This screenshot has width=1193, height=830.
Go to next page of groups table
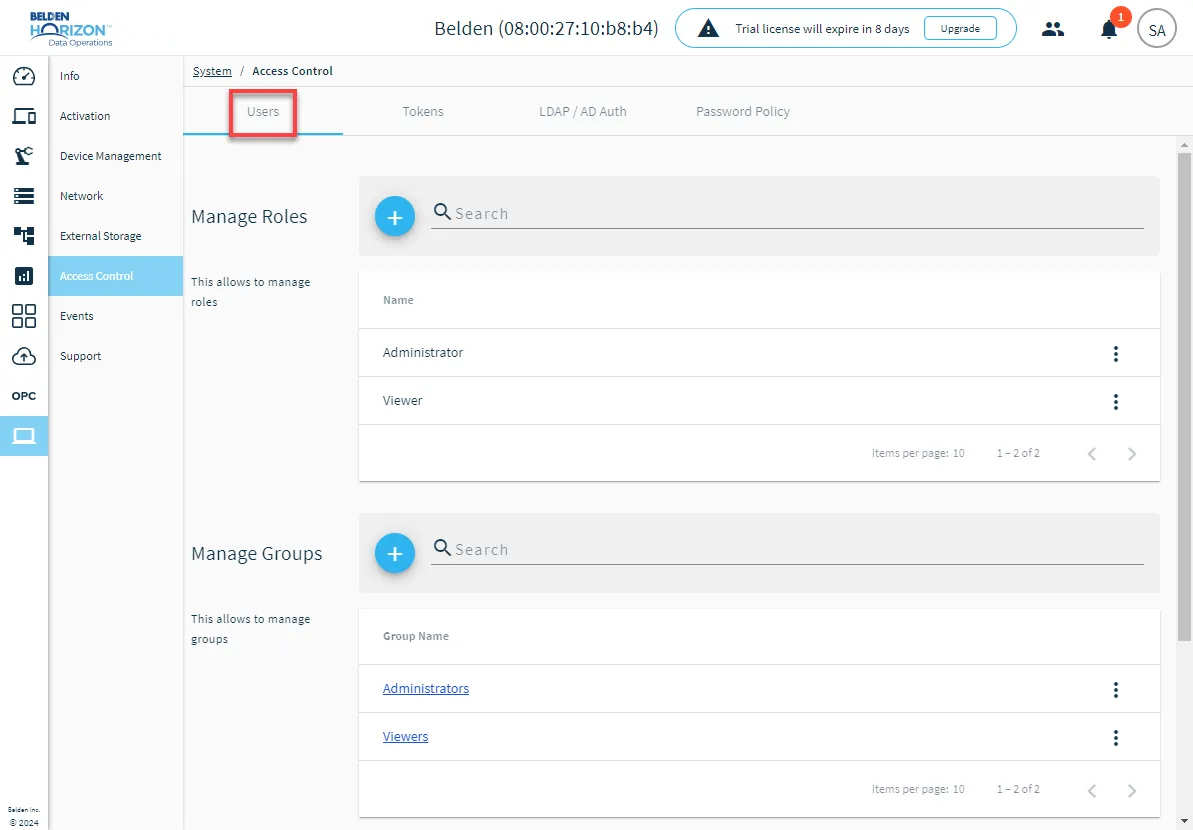coord(1131,790)
